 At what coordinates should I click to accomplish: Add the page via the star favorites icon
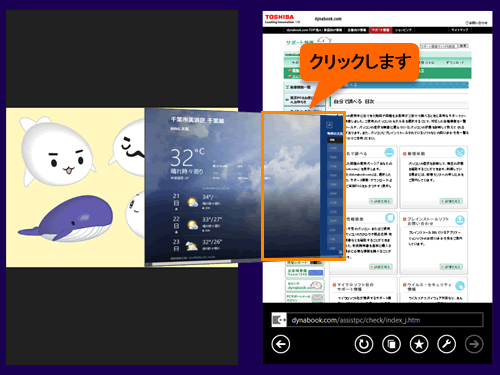[x=419, y=344]
